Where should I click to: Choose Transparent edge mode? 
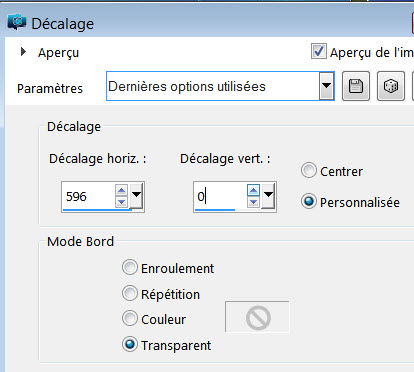[130, 344]
